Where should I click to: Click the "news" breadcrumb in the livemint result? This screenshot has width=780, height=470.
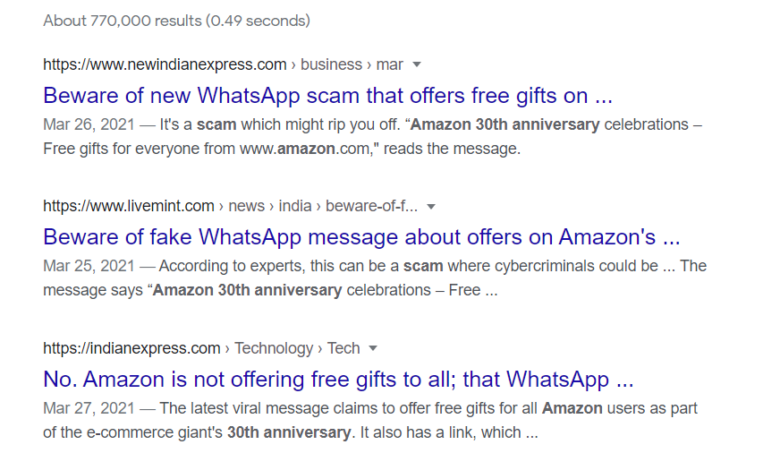click(246, 207)
